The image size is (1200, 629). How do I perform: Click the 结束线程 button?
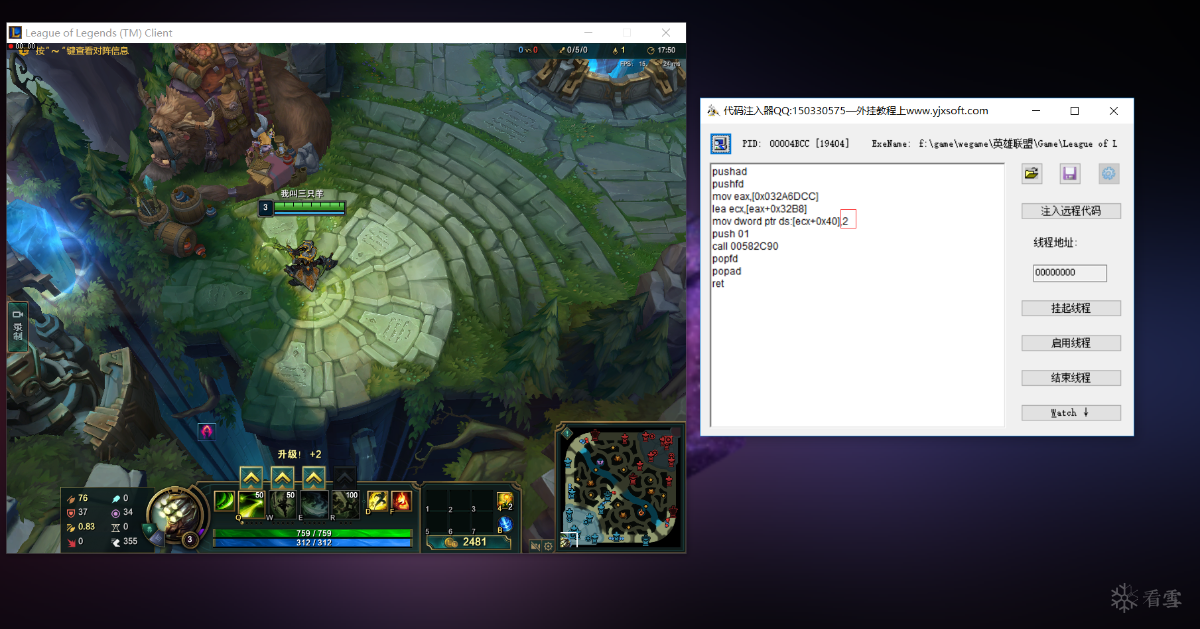pyautogui.click(x=1071, y=378)
